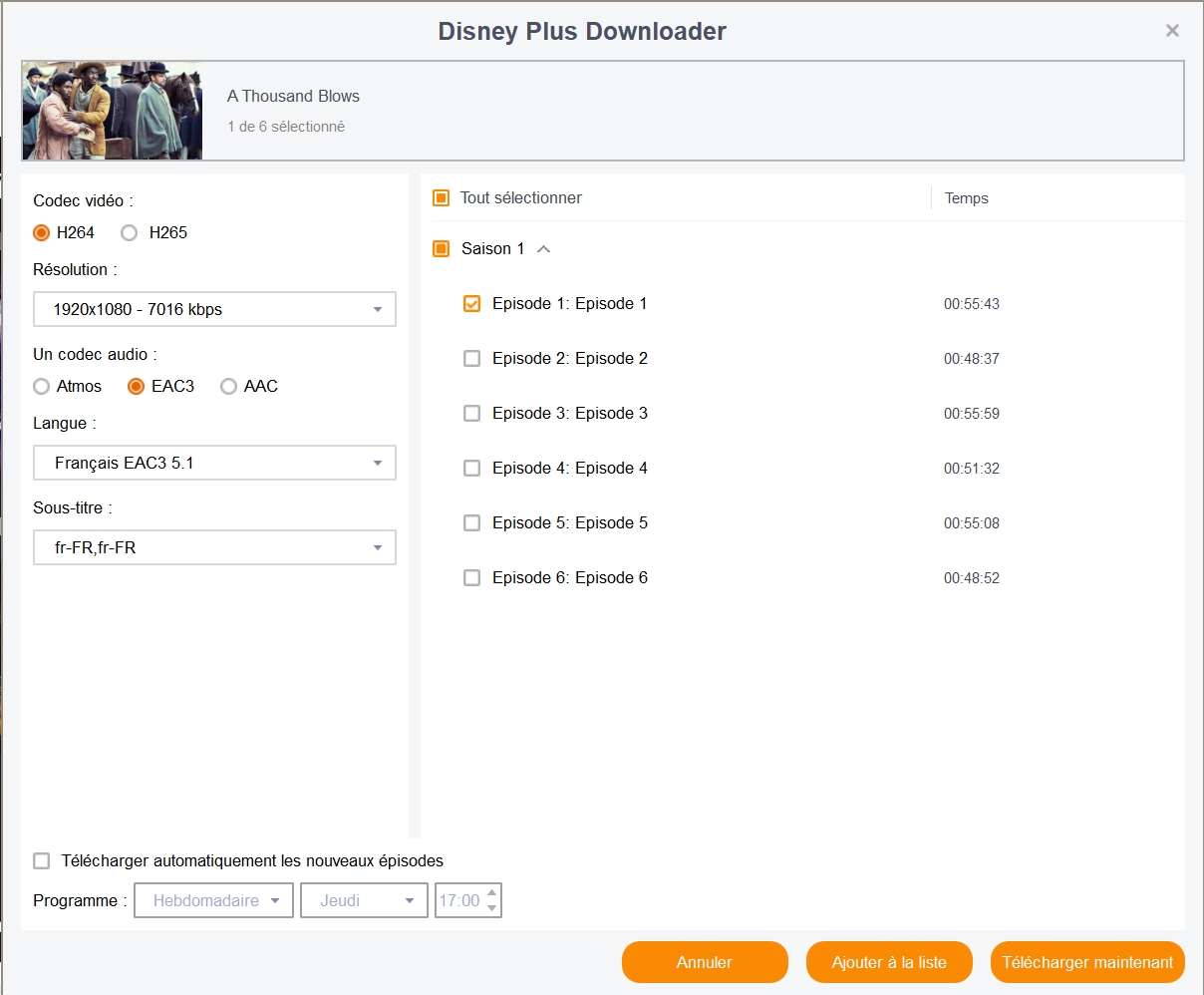Toggle the Tout sélectionner checkbox

point(442,197)
